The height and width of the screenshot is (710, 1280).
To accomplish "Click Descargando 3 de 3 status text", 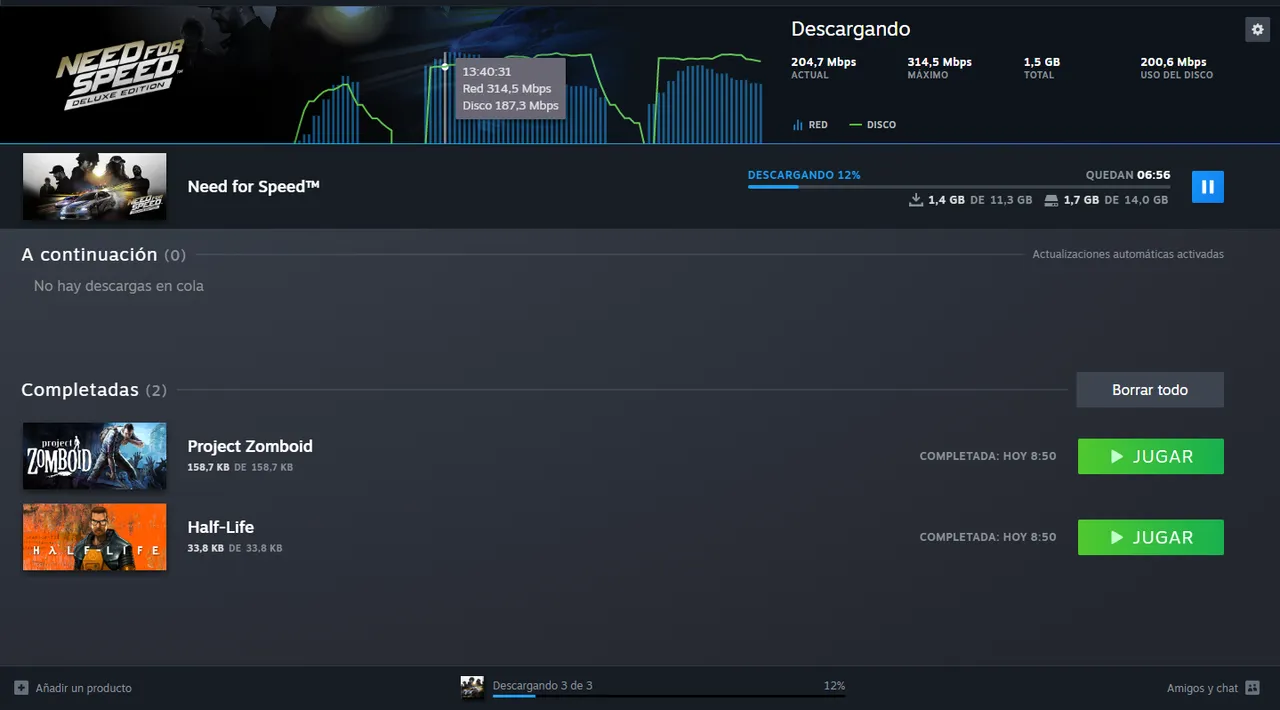I will pos(543,686).
